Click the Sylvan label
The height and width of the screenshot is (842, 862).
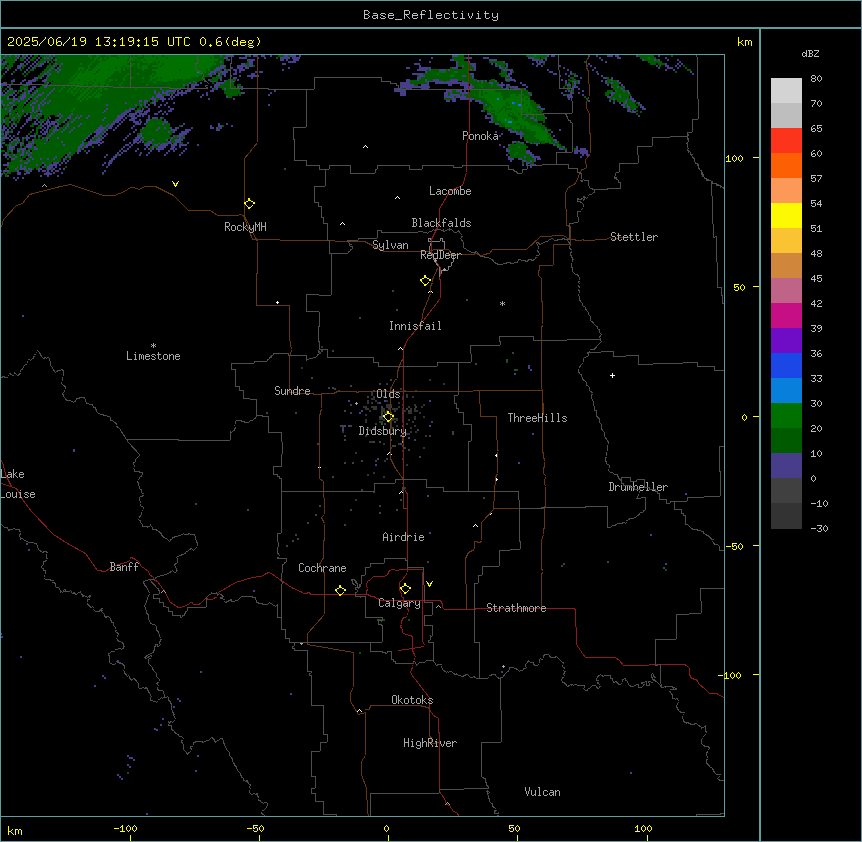[x=390, y=245]
